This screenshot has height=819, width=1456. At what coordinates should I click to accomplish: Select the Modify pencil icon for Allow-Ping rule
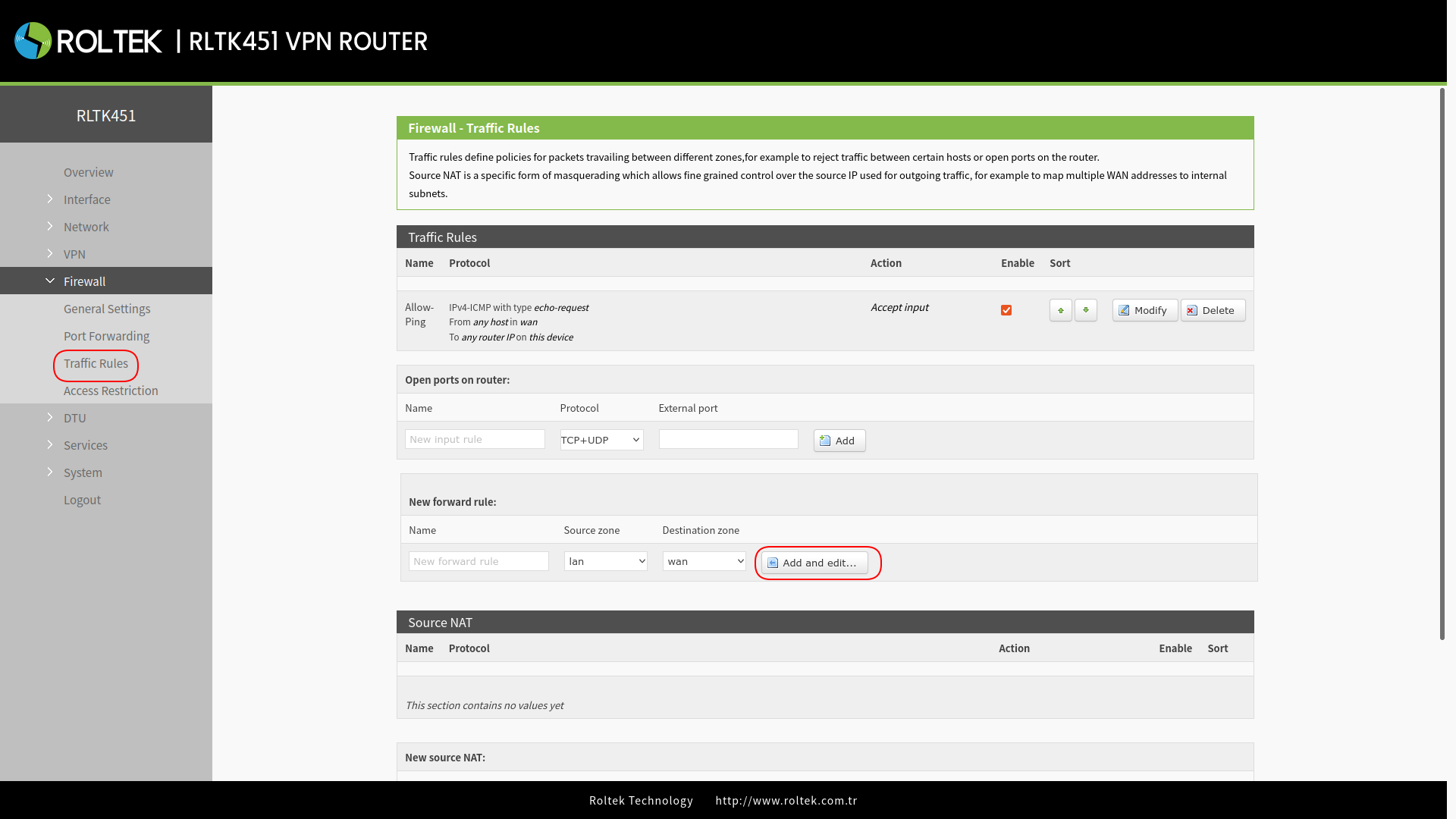[x=1125, y=310]
